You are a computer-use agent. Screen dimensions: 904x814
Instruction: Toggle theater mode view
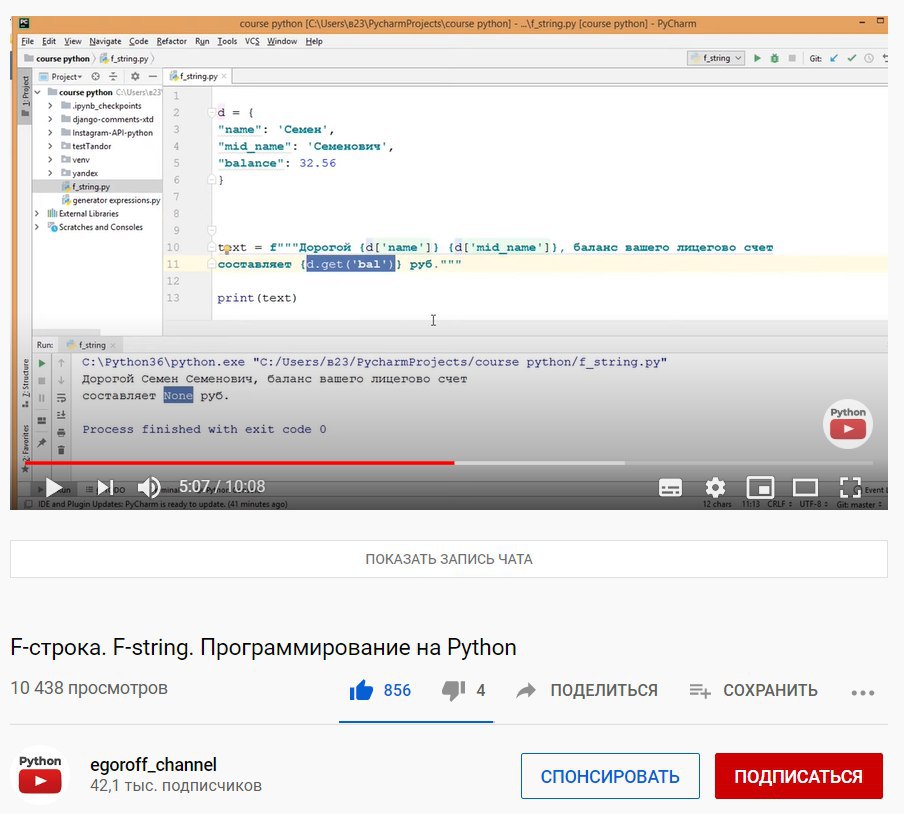[x=805, y=488]
